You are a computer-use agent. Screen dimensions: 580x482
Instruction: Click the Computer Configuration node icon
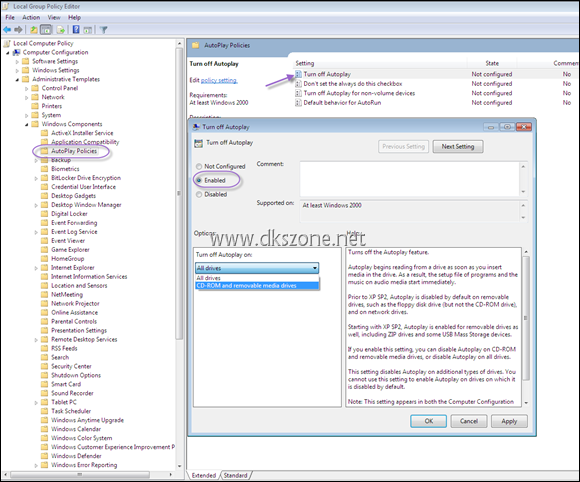[17, 53]
